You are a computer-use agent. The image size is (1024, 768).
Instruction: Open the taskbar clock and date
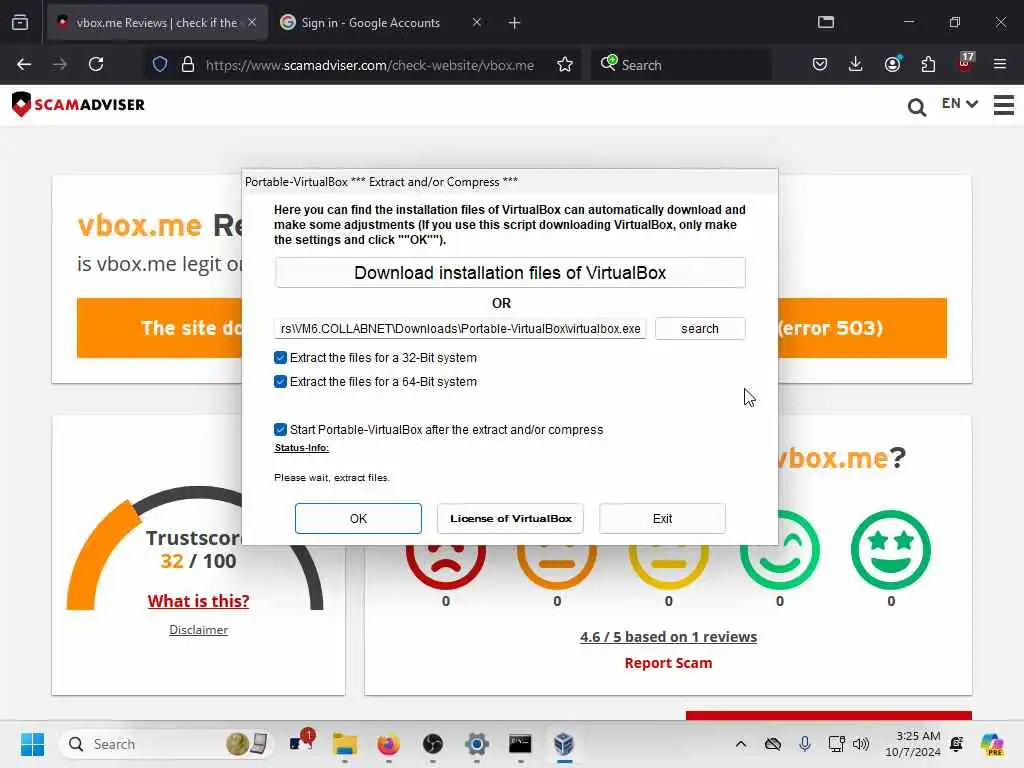tap(912, 744)
